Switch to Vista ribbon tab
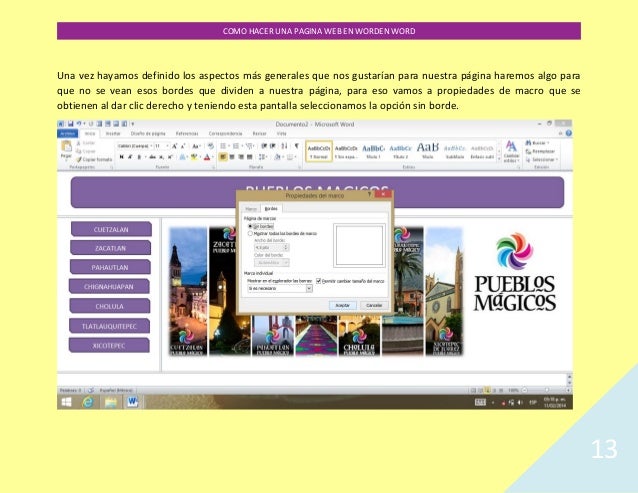The height and width of the screenshot is (493, 638). tap(282, 133)
